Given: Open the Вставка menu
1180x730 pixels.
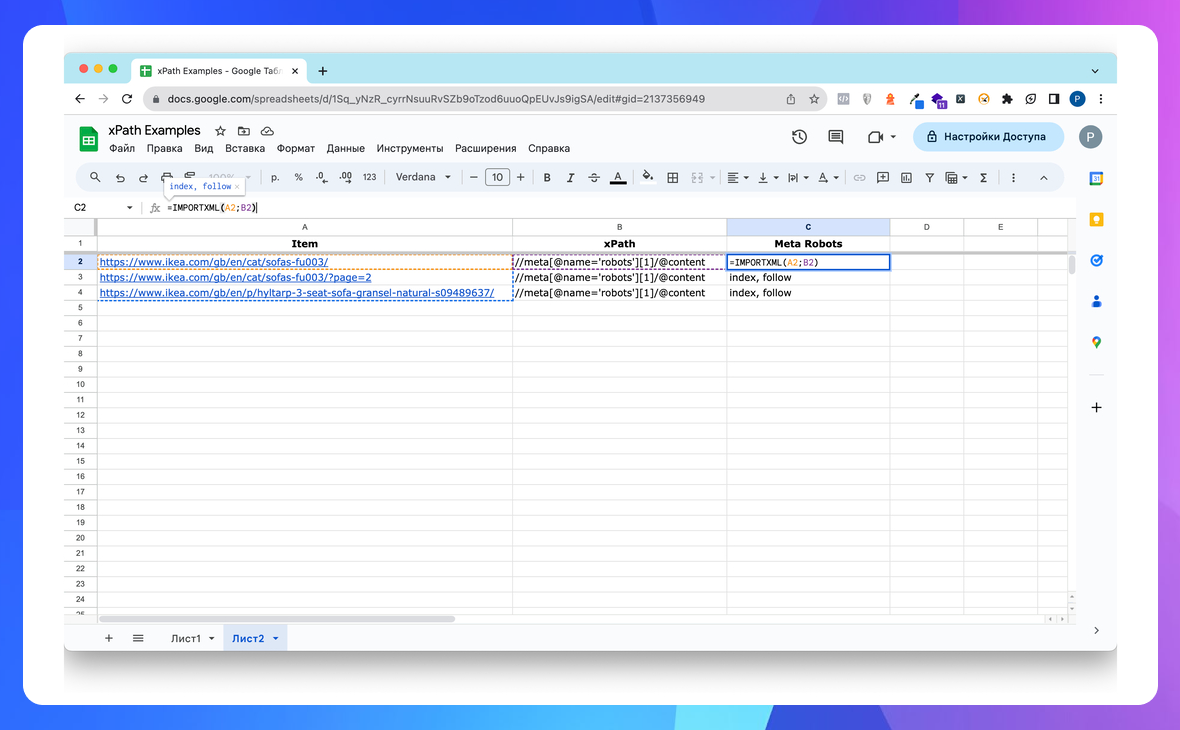Looking at the screenshot, I should [x=245, y=148].
